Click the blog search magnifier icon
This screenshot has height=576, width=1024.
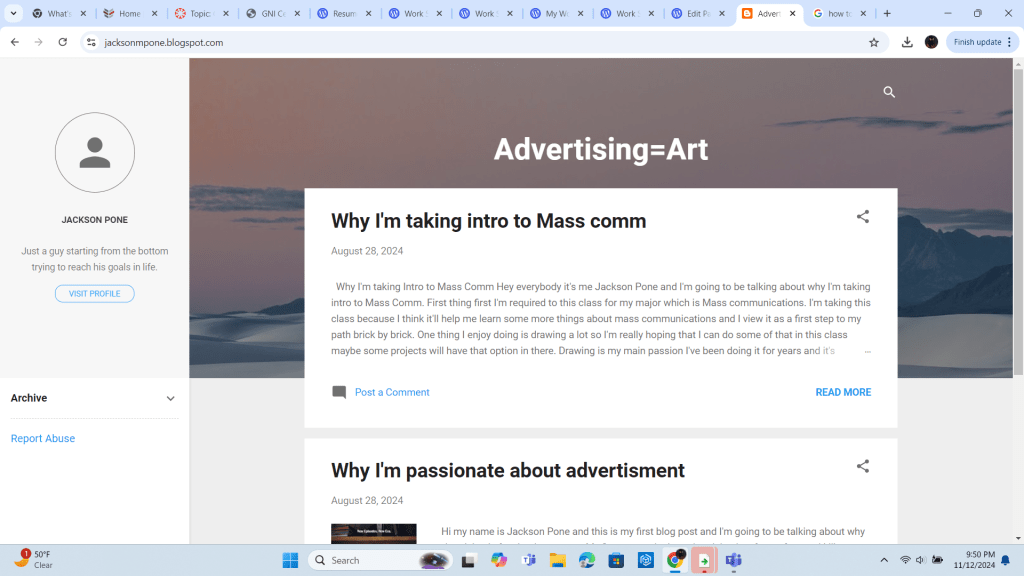pos(889,92)
